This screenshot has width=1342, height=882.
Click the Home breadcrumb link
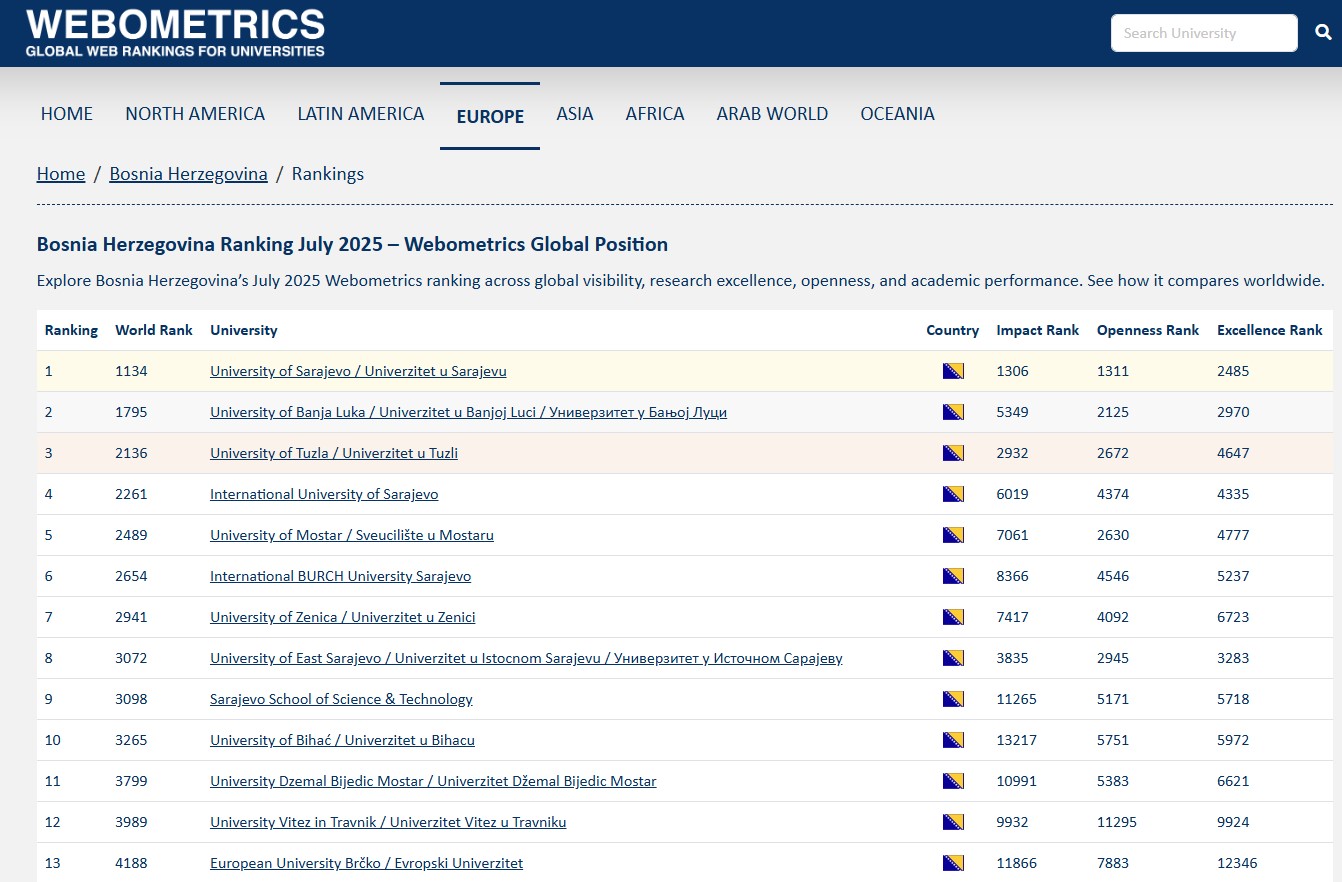pos(60,173)
